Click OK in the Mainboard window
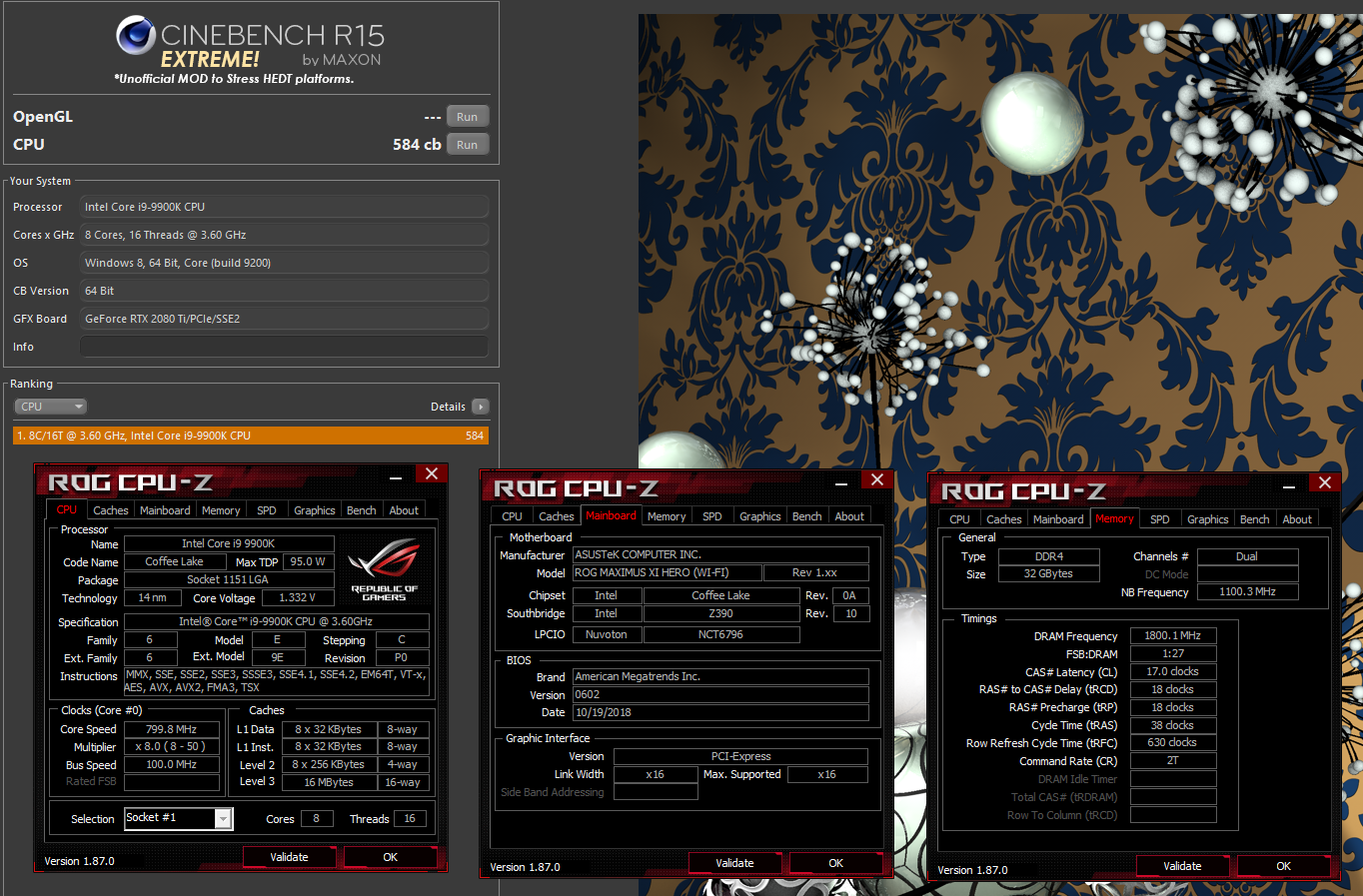The height and width of the screenshot is (896, 1363). click(836, 863)
